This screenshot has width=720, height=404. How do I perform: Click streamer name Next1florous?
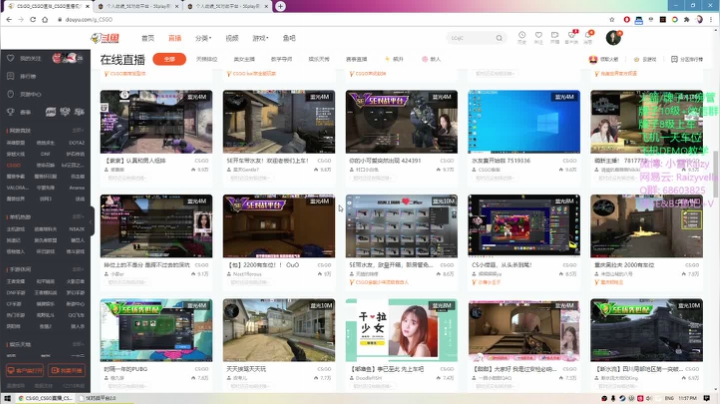pos(247,274)
